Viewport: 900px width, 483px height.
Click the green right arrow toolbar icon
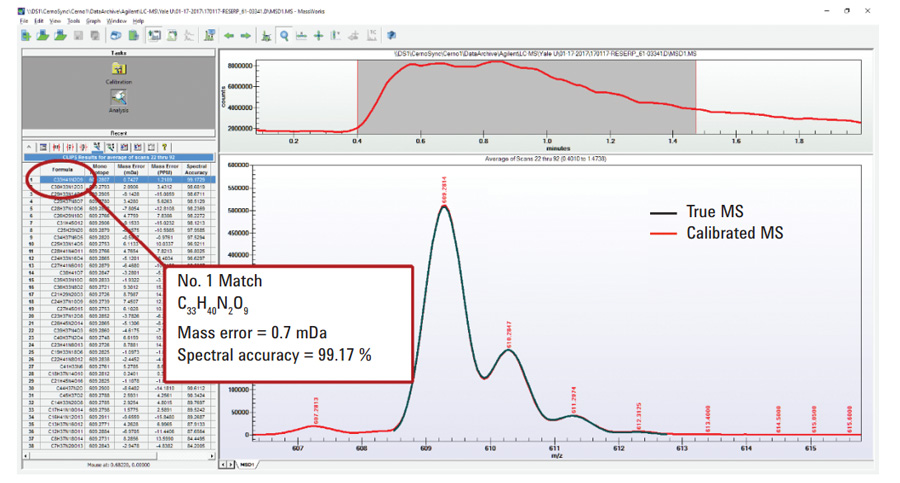click(246, 36)
